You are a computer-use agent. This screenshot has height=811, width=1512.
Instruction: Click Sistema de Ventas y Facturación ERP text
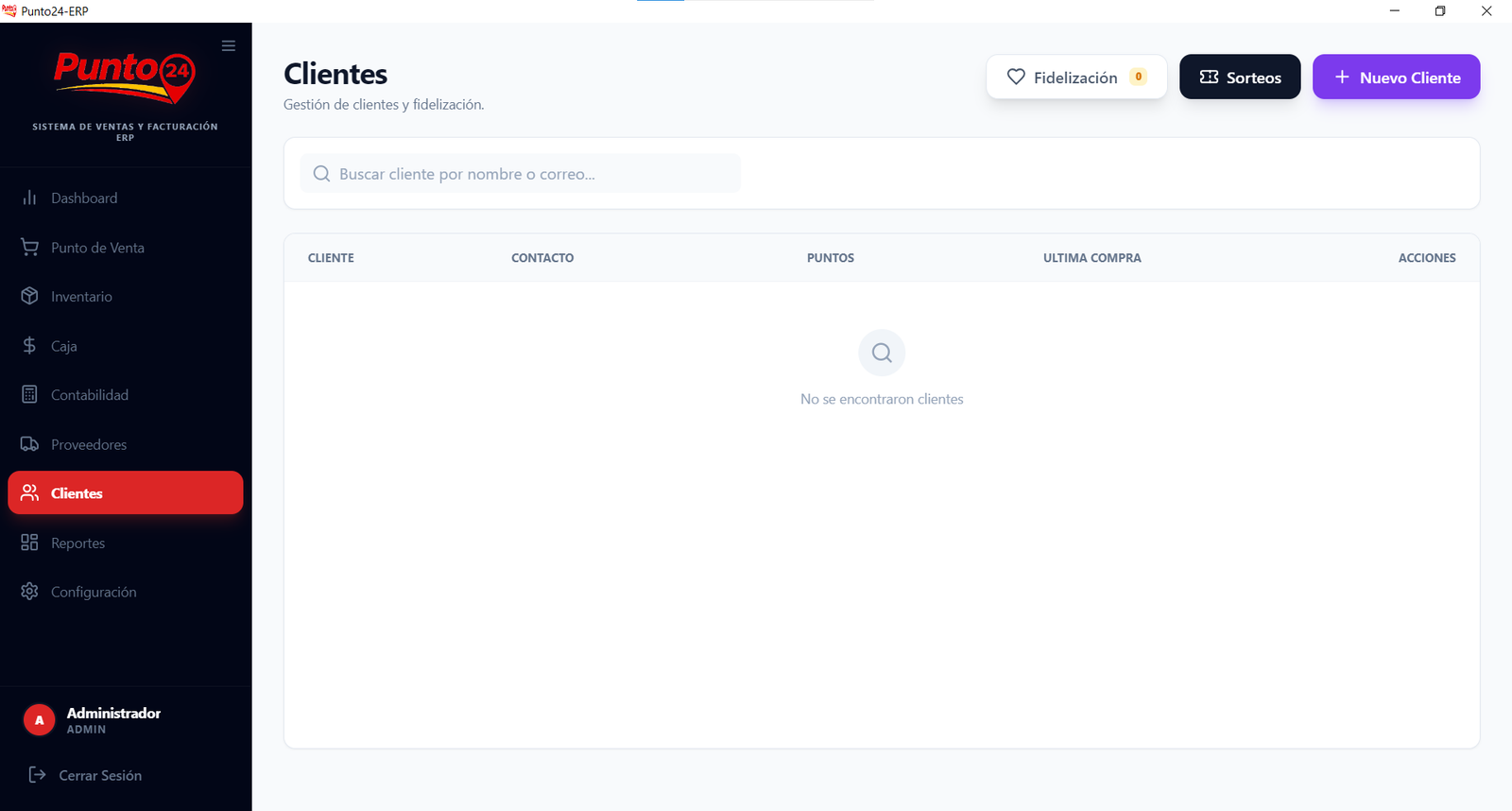click(125, 131)
